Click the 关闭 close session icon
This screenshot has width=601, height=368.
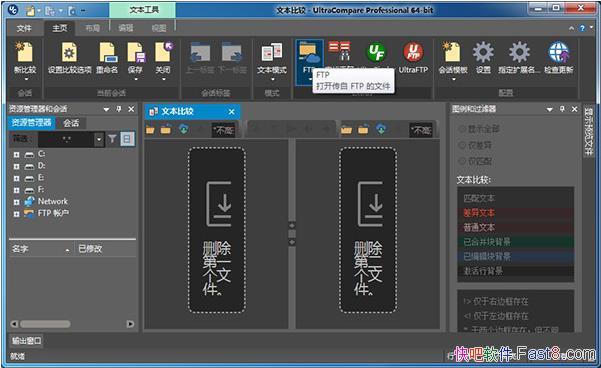click(164, 53)
